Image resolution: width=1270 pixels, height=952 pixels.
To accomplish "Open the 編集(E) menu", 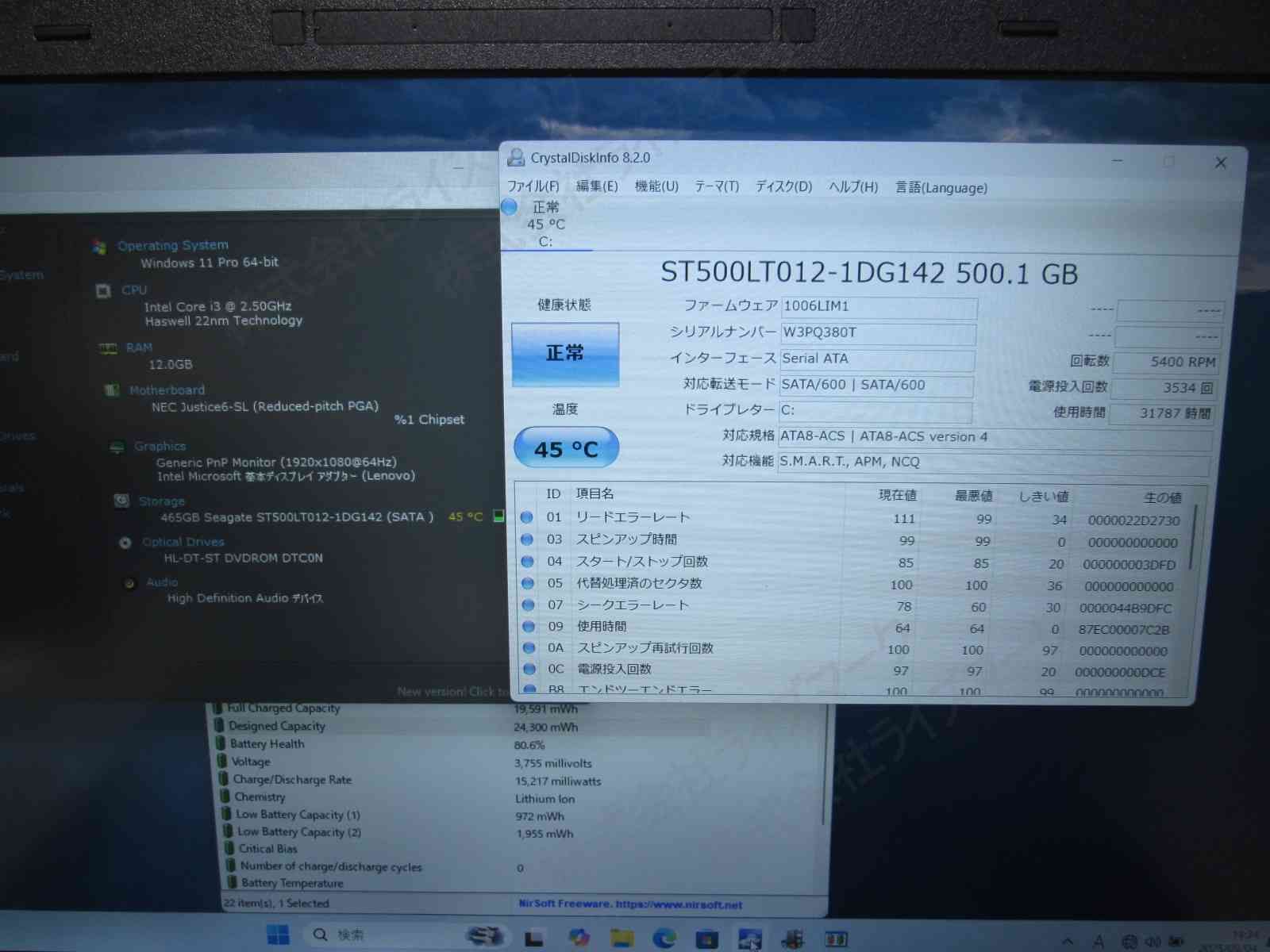I will pyautogui.click(x=597, y=186).
